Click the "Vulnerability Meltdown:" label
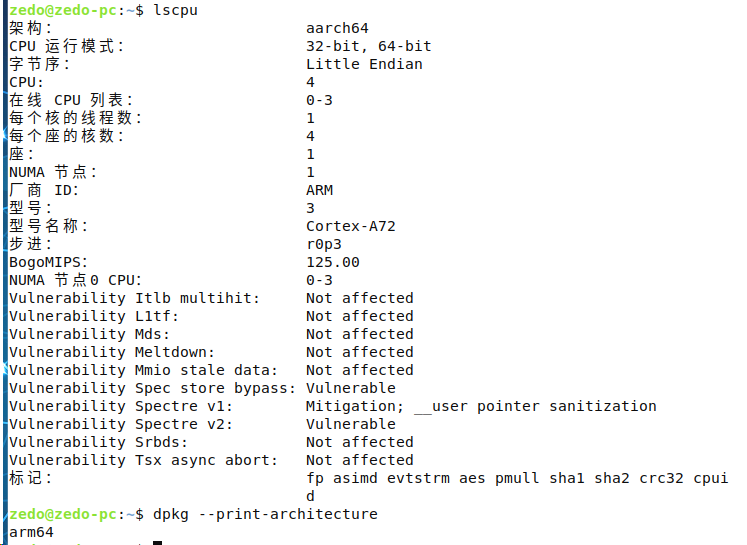This screenshot has width=747, height=545. [112, 352]
